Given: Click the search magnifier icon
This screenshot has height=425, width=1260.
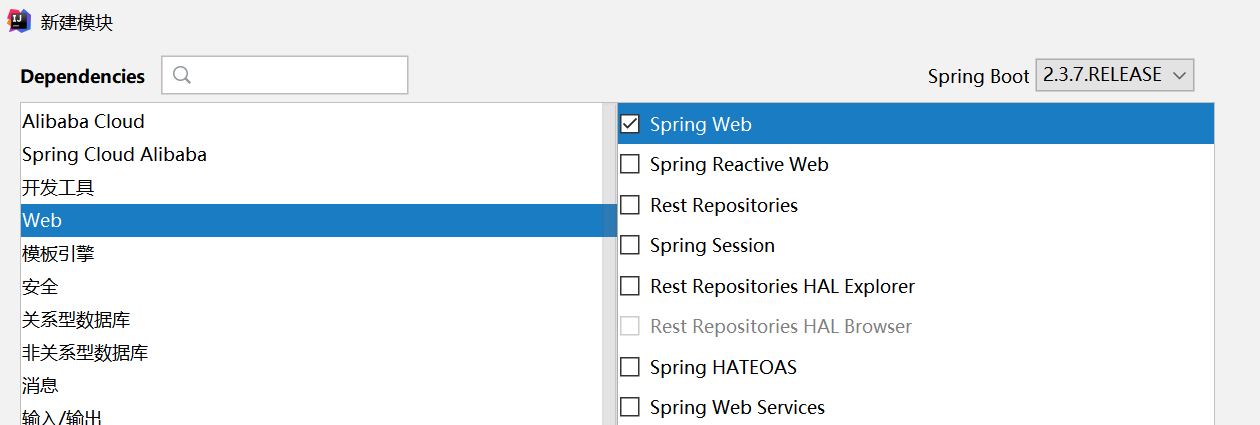Looking at the screenshot, I should point(182,75).
